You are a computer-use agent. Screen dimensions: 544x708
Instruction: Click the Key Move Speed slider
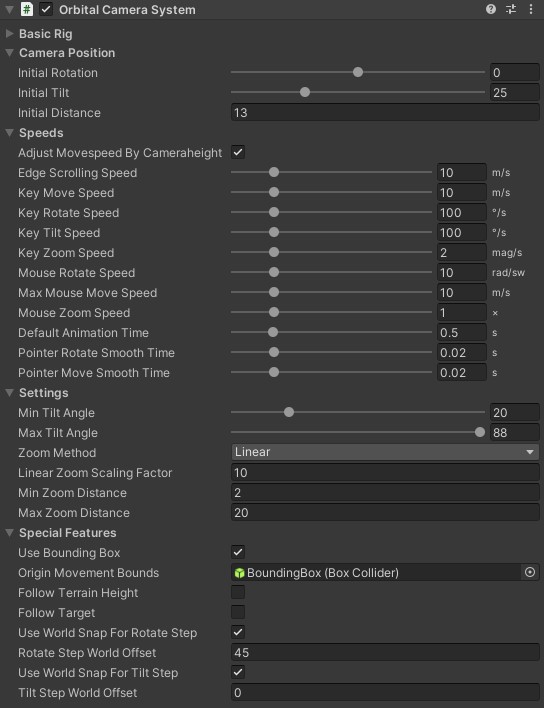pyautogui.click(x=331, y=192)
